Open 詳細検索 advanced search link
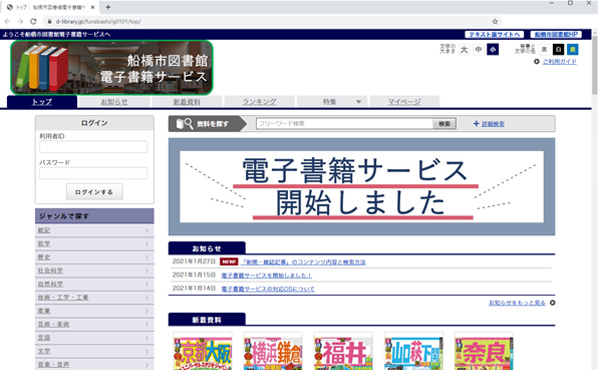Image resolution: width=598 pixels, height=370 pixels. 493,124
